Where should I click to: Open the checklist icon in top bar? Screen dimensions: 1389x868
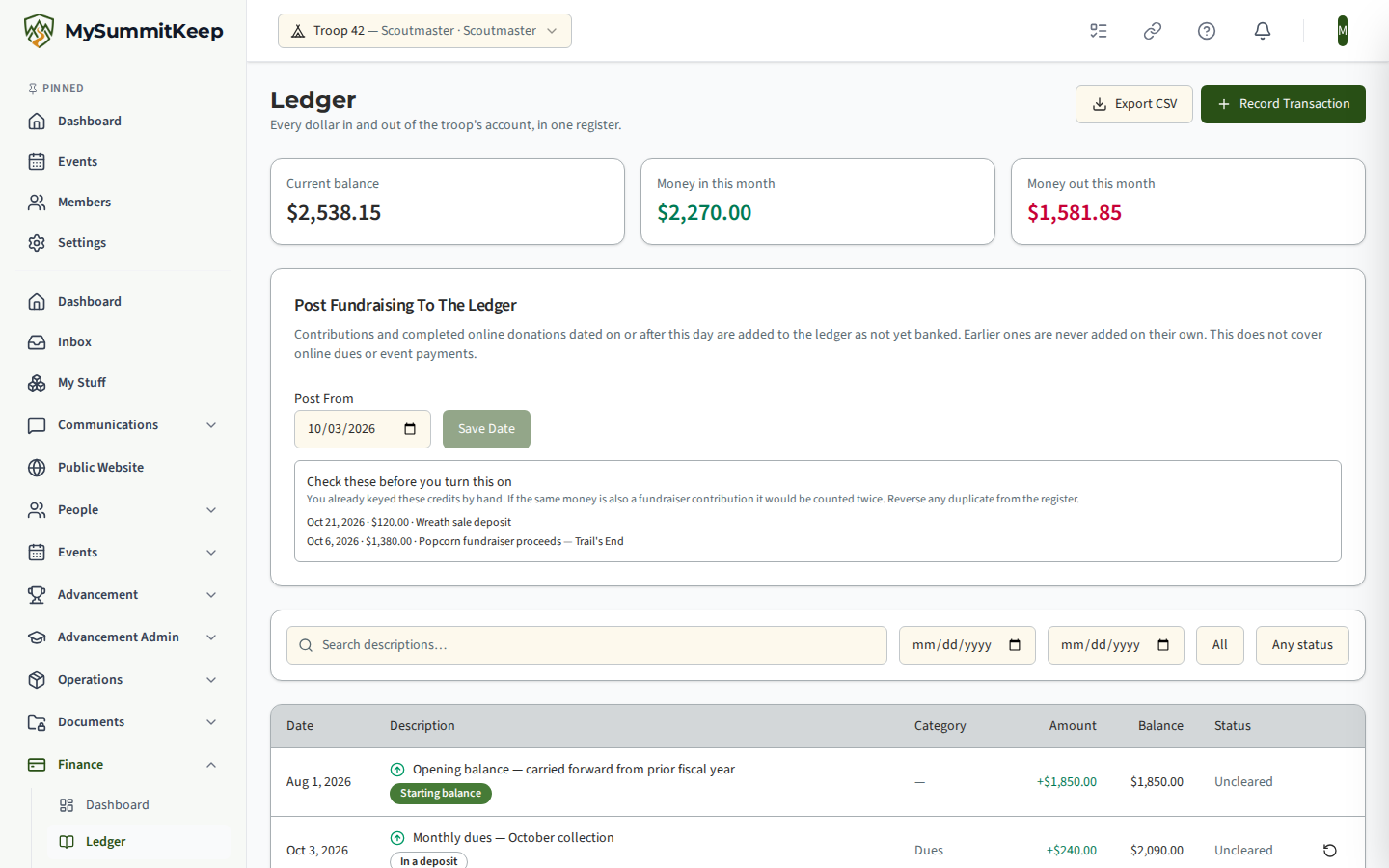tap(1099, 31)
